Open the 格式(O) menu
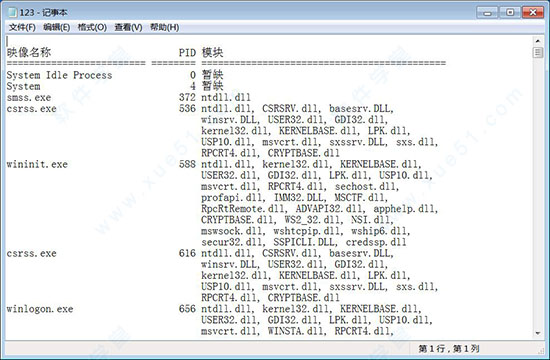The width and height of the screenshot is (550, 360). (x=92, y=27)
